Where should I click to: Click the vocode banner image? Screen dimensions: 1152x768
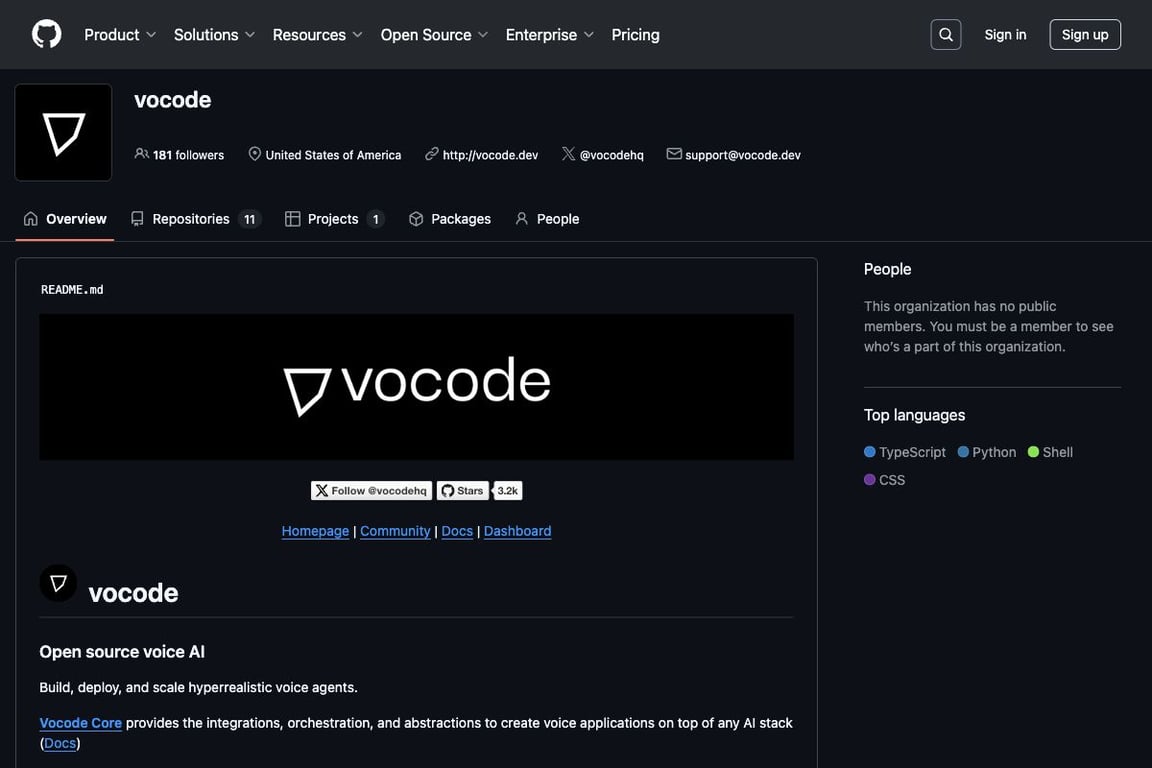[x=417, y=387]
